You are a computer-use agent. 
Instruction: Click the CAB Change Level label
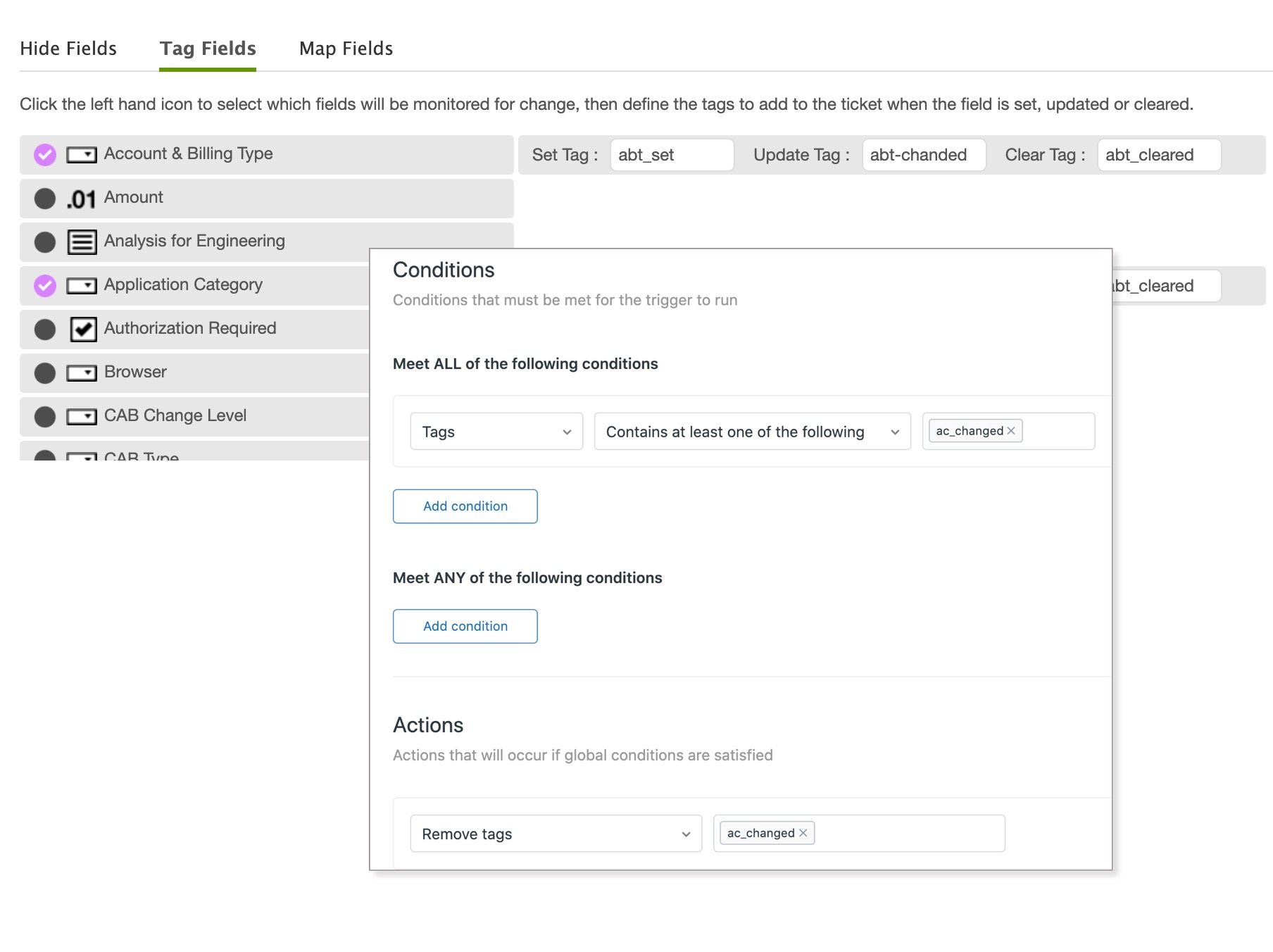175,415
